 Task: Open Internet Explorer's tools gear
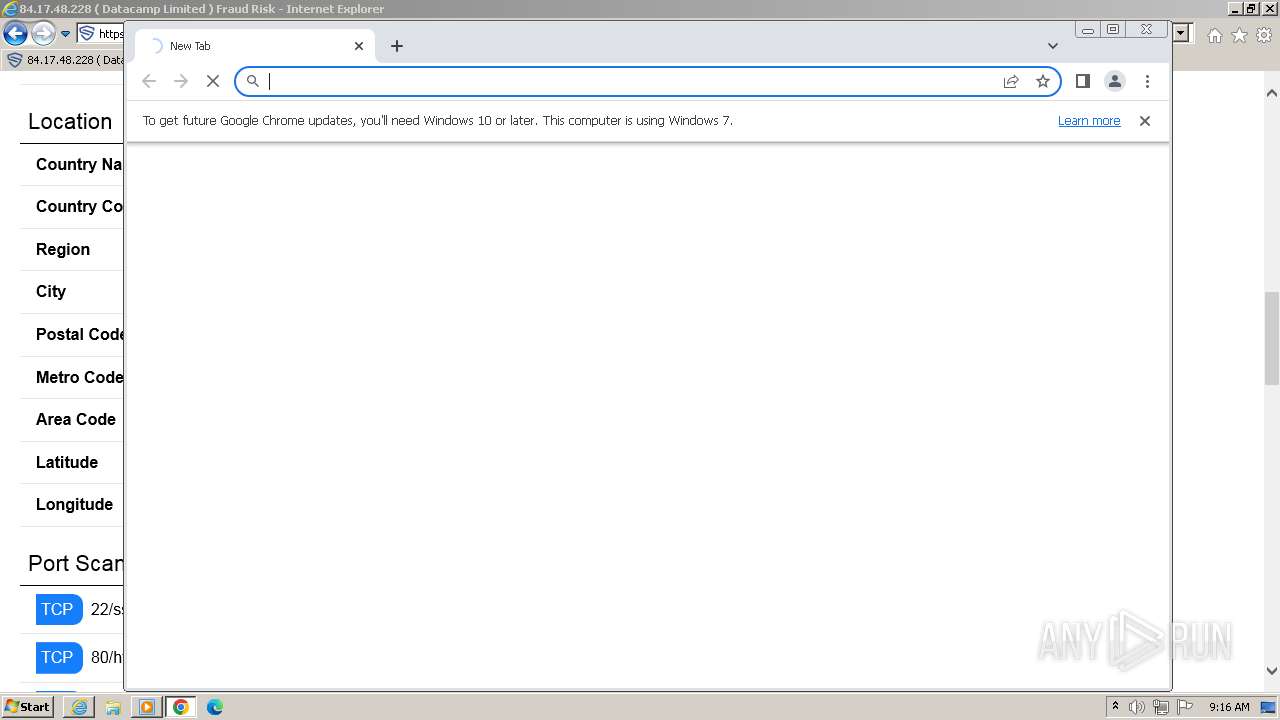click(x=1264, y=35)
